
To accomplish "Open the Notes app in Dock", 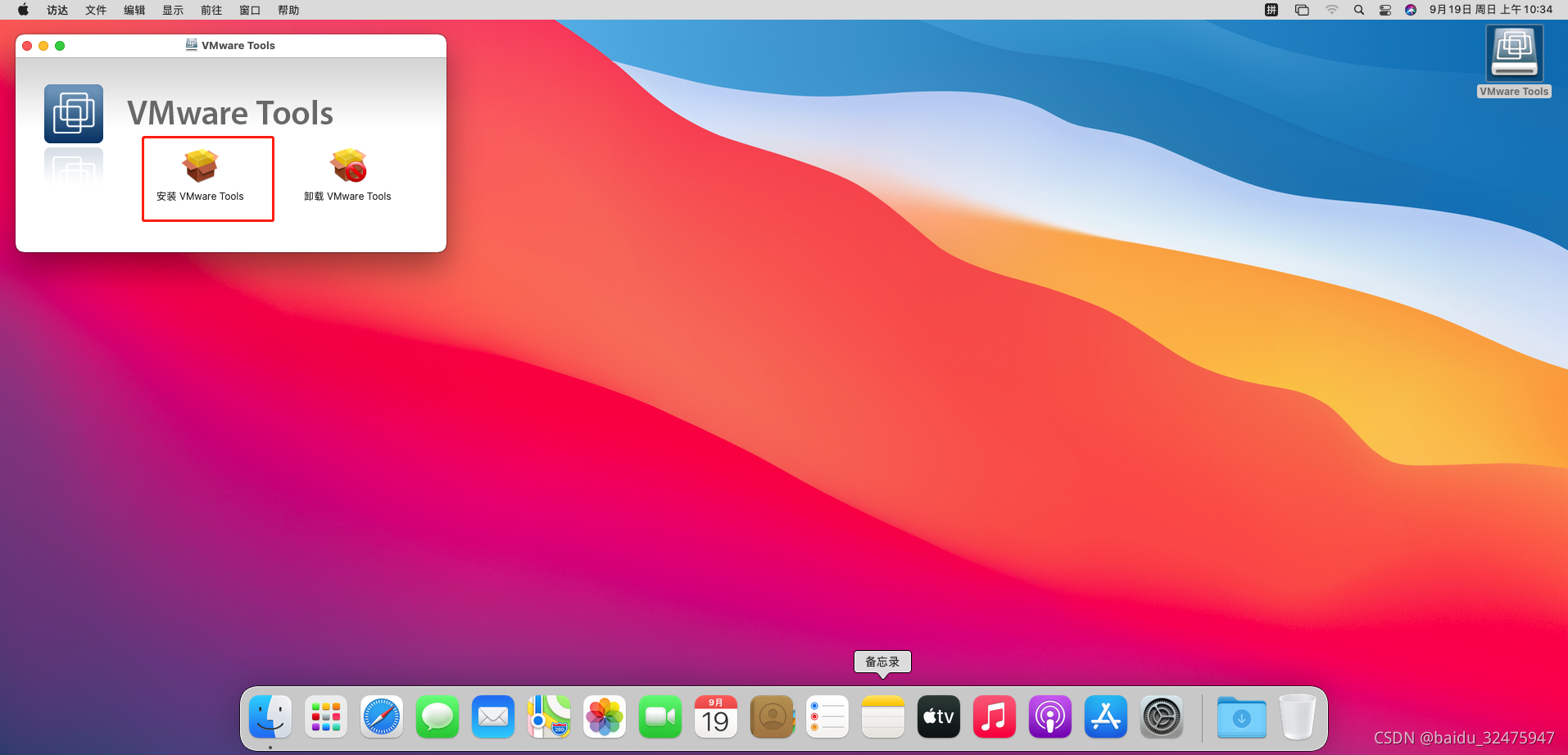I will tap(882, 717).
